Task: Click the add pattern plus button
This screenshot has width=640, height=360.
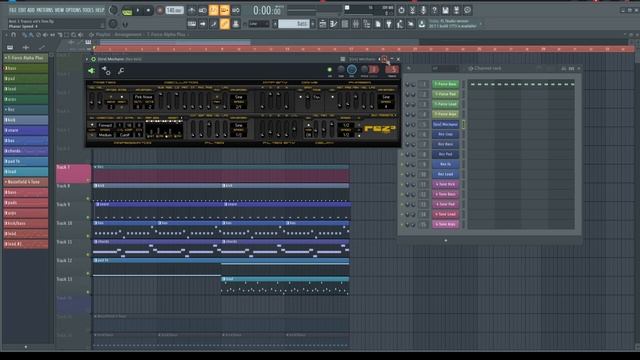Action: [313, 24]
